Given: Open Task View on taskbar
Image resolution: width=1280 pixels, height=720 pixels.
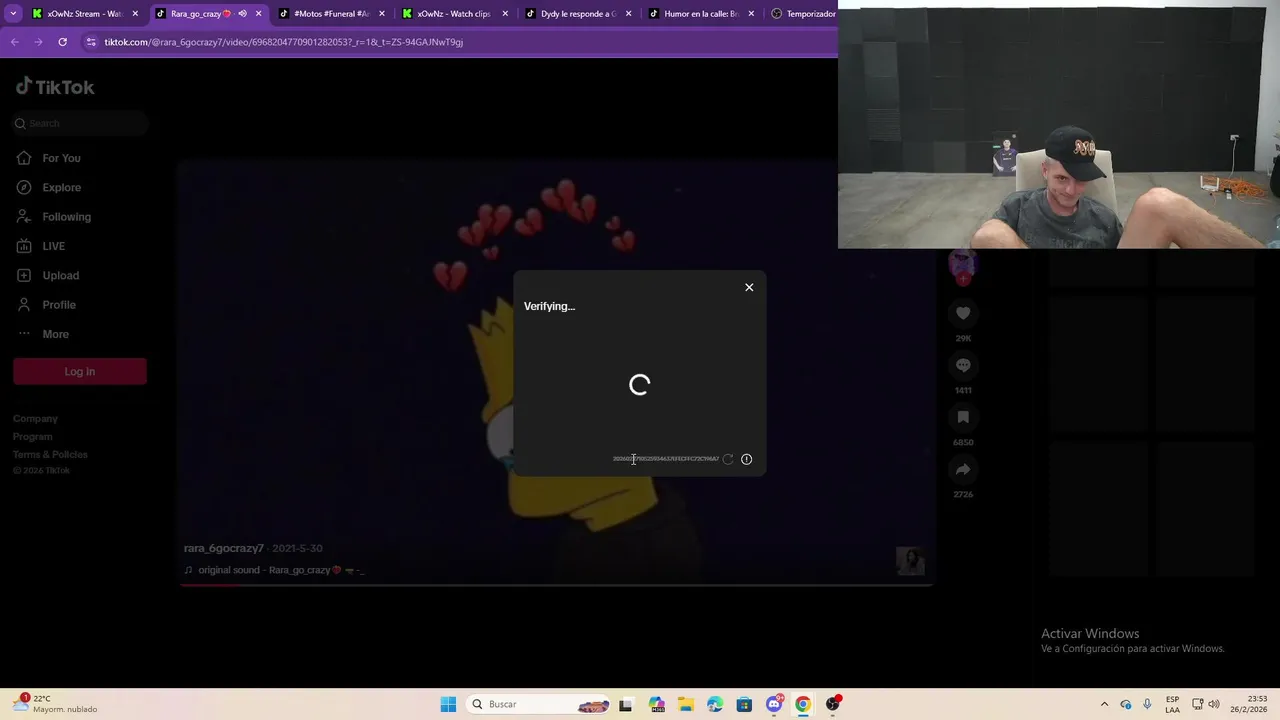Looking at the screenshot, I should pyautogui.click(x=626, y=704).
